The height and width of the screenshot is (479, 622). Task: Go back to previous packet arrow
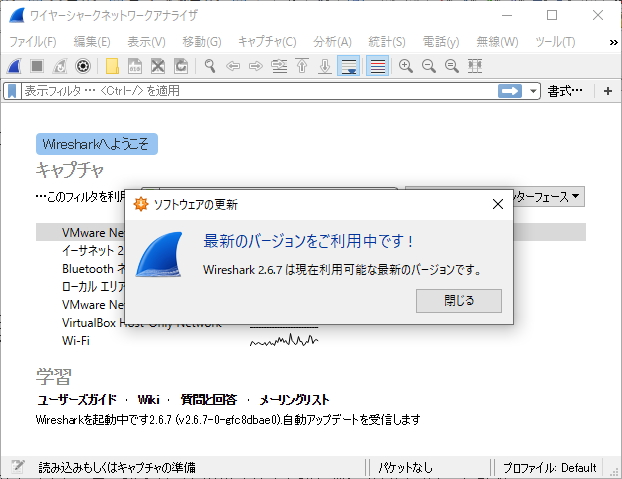pyautogui.click(x=233, y=66)
